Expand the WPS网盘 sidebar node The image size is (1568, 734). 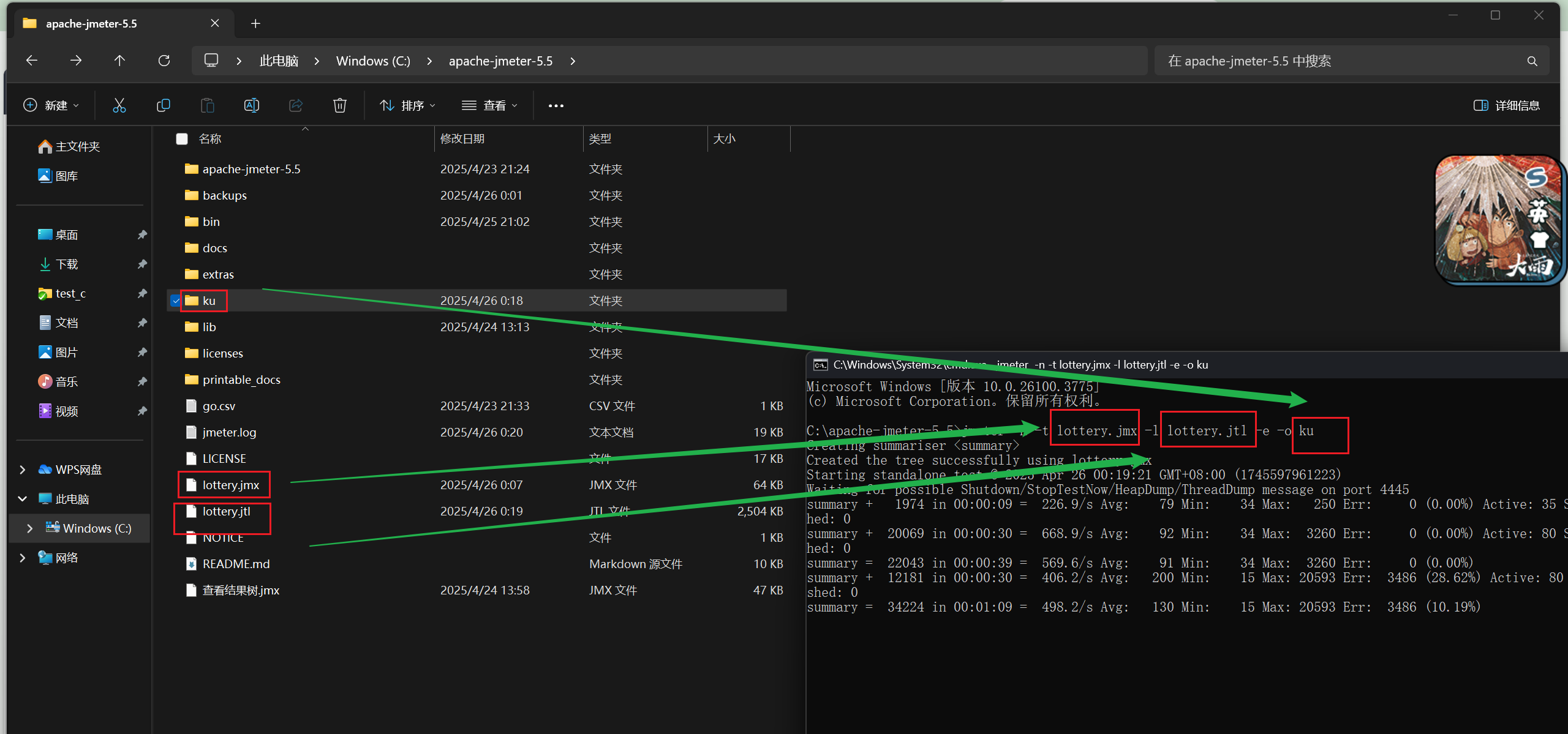[23, 470]
